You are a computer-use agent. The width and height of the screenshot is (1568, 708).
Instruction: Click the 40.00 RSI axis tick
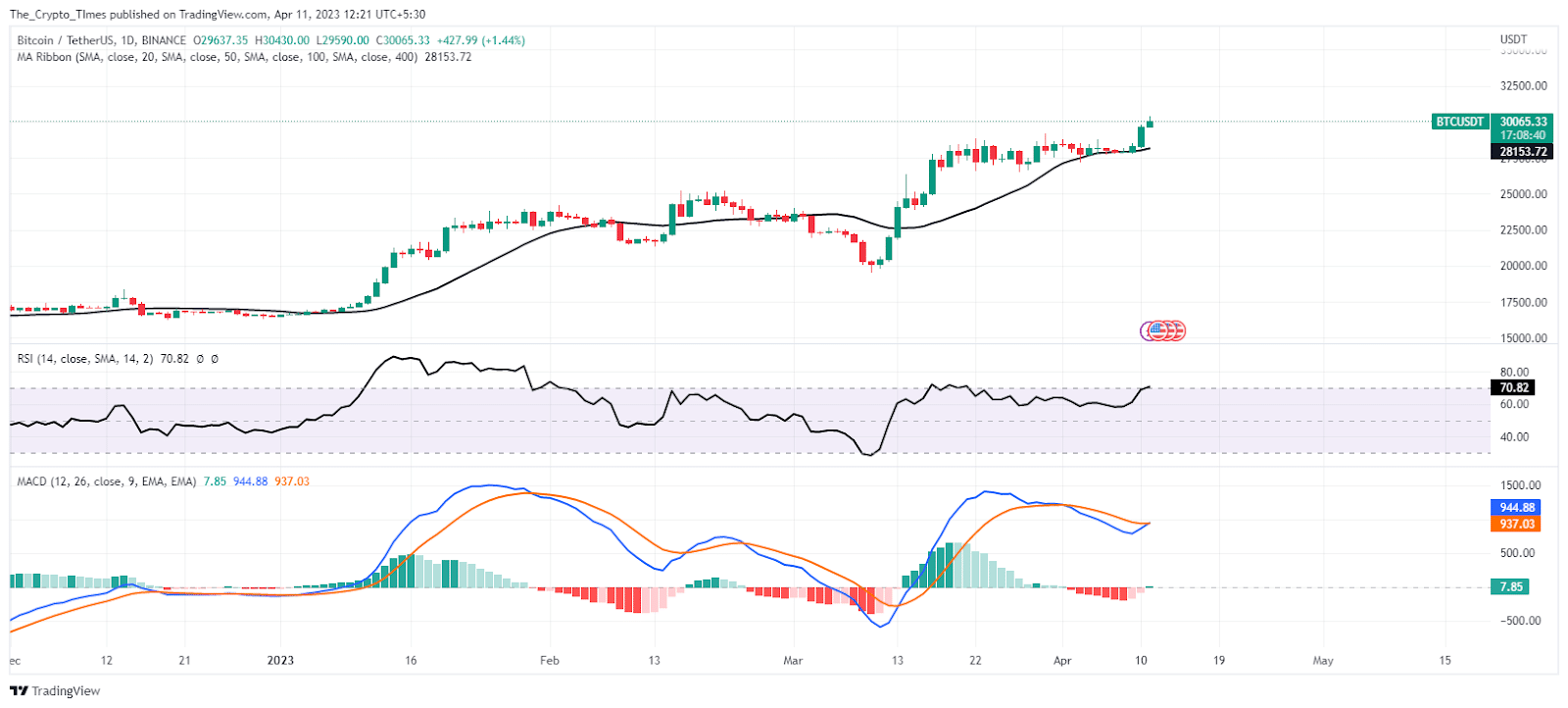click(x=1514, y=437)
